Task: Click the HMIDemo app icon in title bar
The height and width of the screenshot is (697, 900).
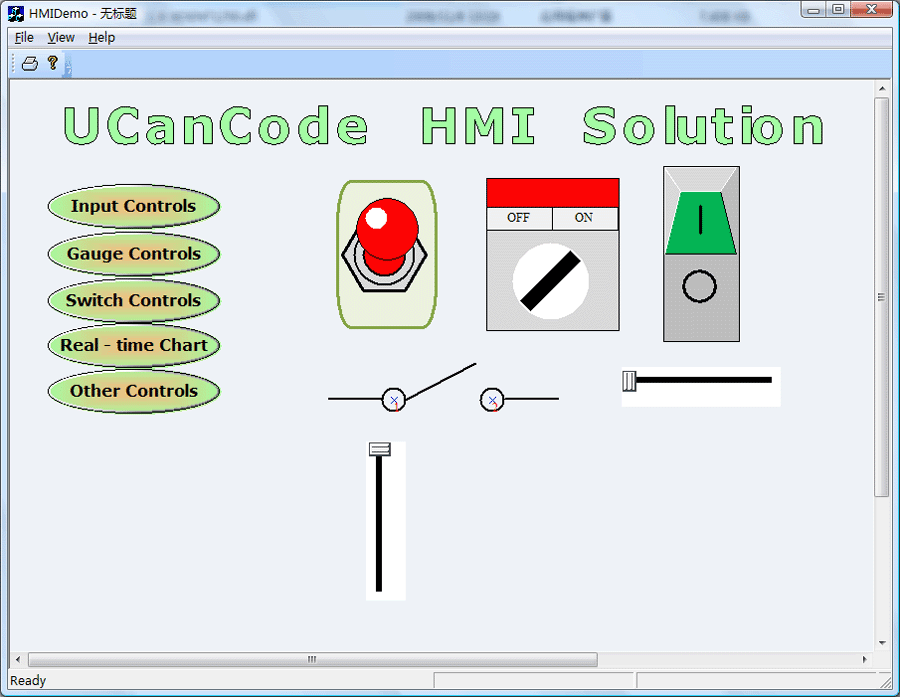Action: click(16, 13)
